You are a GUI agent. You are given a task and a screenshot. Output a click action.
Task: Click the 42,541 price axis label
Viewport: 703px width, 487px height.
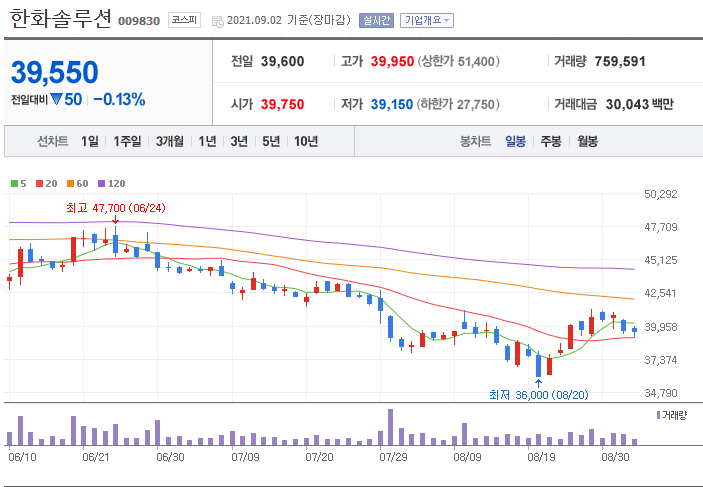click(661, 293)
